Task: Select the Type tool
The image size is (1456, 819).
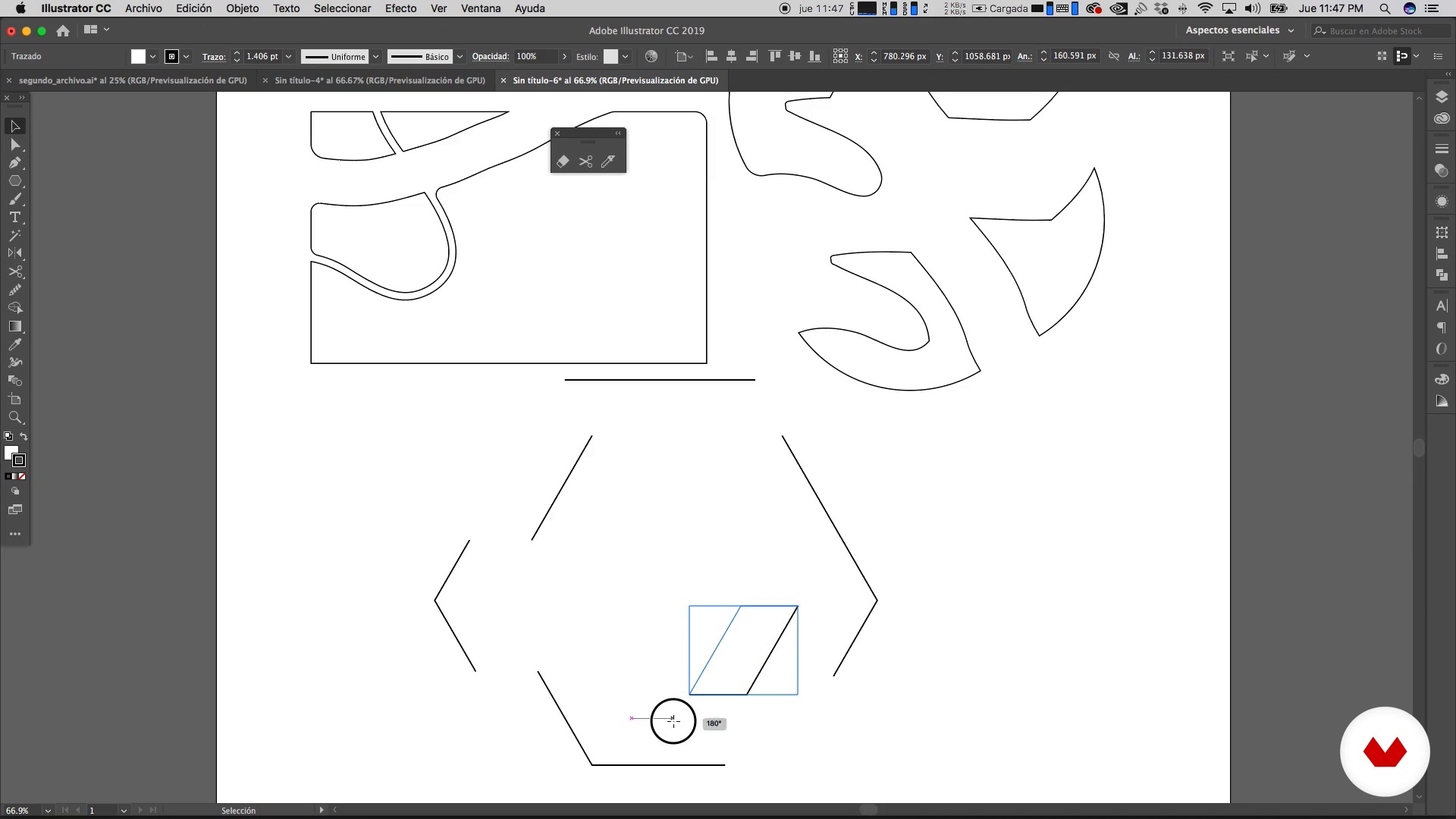Action: [14, 217]
